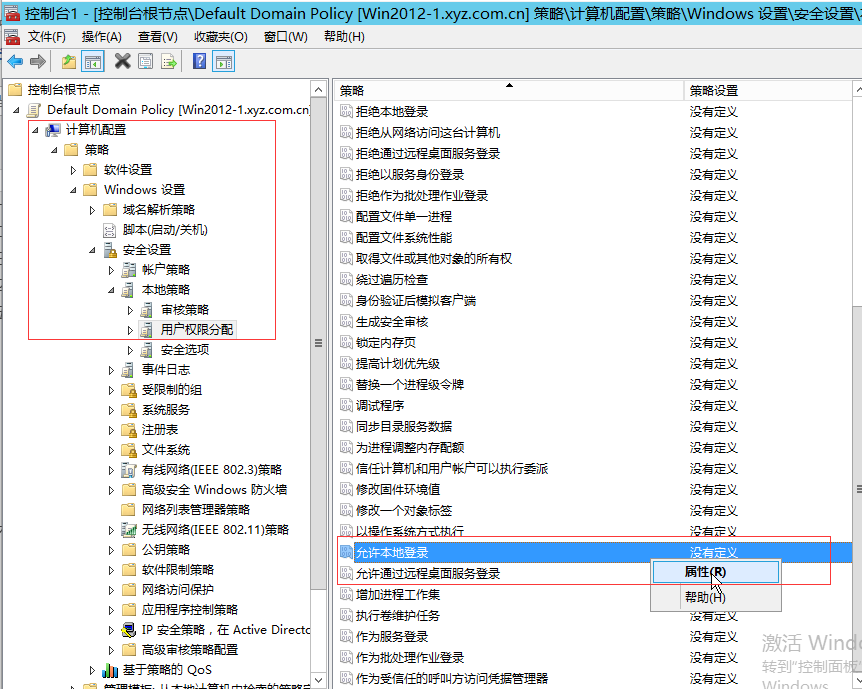Viewport: 862px width, 689px height.
Task: Click the policy icon beside 锁定内存页
Action: [x=346, y=343]
